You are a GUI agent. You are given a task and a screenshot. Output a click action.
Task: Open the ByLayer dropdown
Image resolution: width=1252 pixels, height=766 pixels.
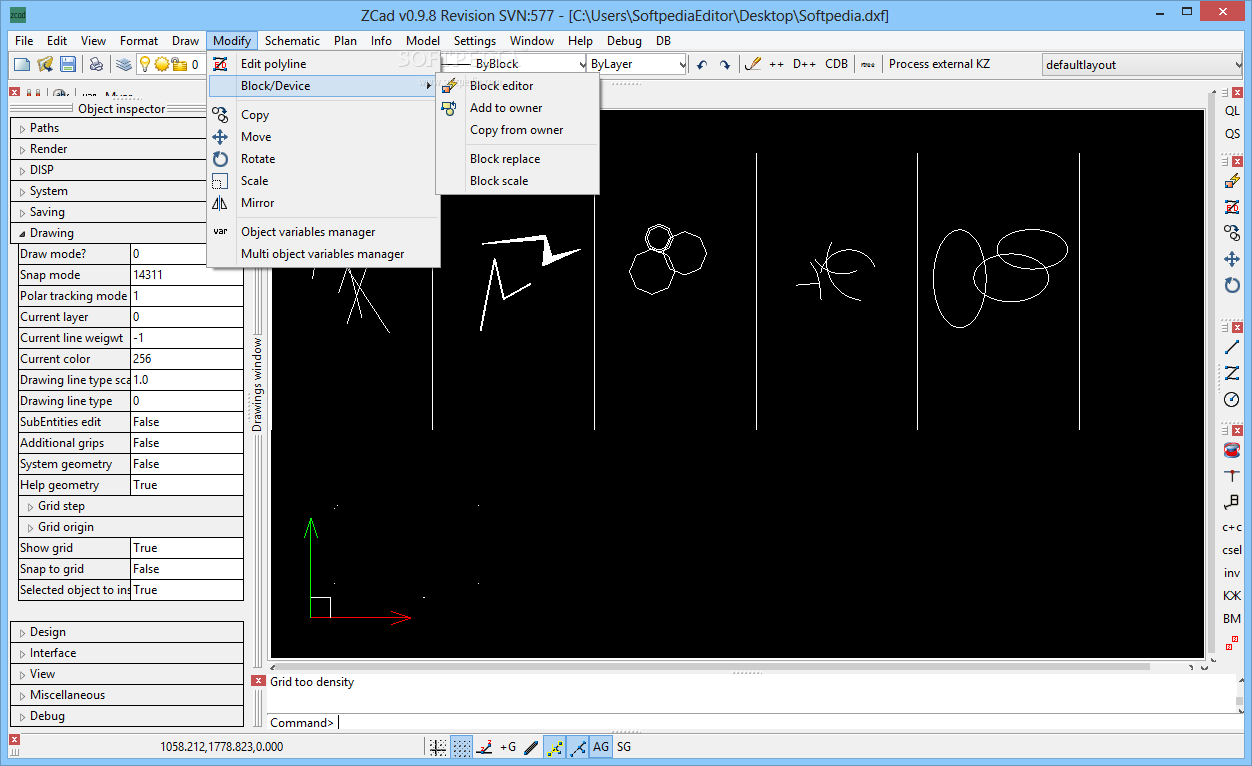tap(638, 64)
